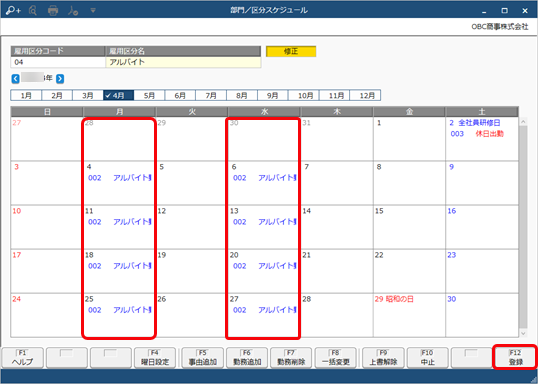
Task: Click scroll-down arrow of calendar scrollbar
Action: [x=523, y=333]
